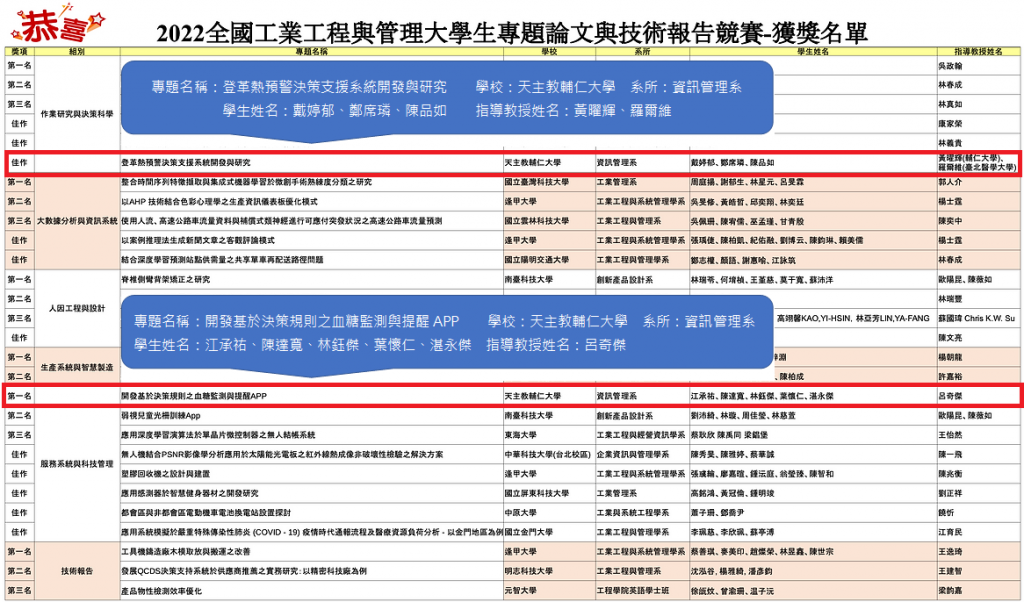The height and width of the screenshot is (602, 1024).
Task: Click the 產品物性檢測效率優化 project cell
Action: (163, 591)
